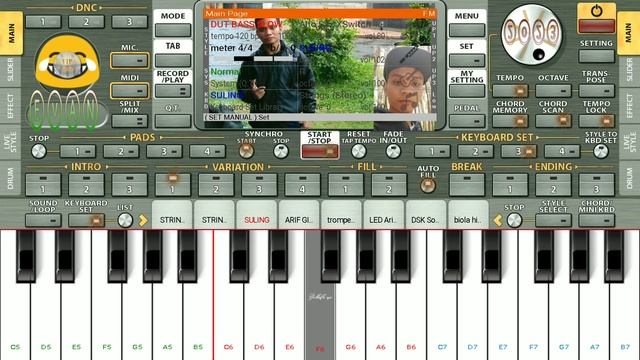
Task: Trigger Pad 4
Action: 207,151
